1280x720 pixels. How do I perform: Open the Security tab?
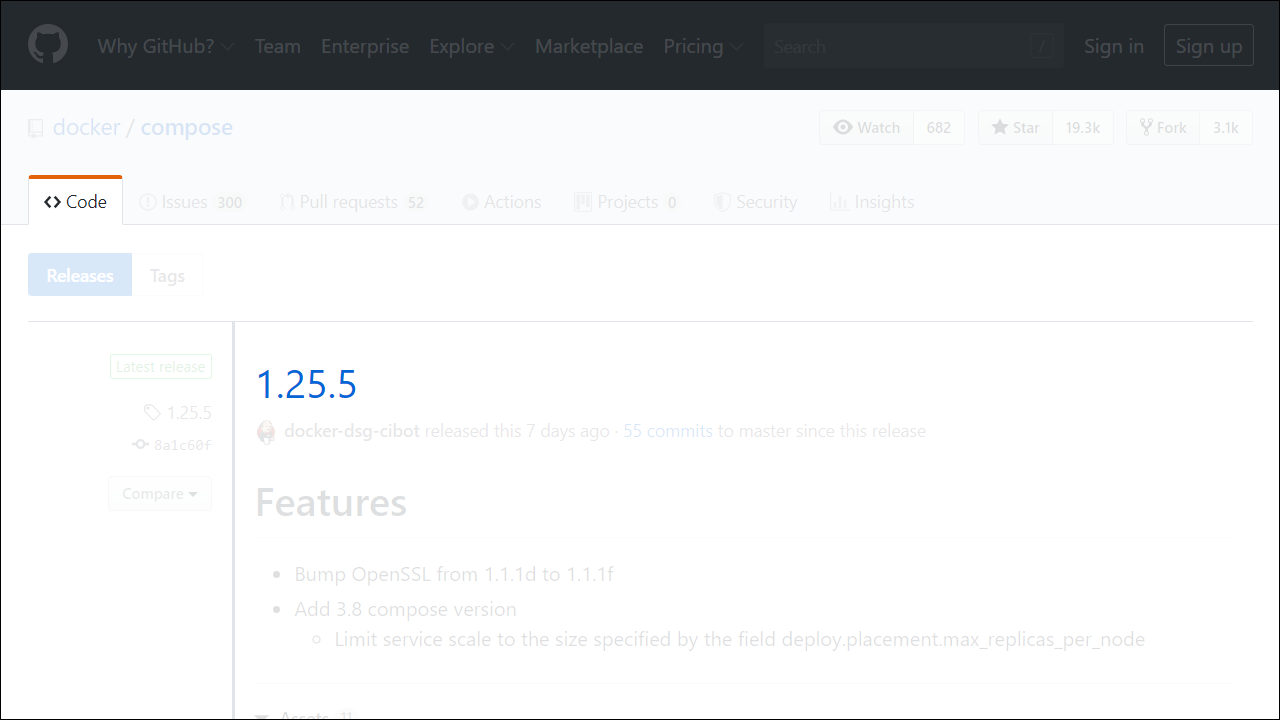755,202
